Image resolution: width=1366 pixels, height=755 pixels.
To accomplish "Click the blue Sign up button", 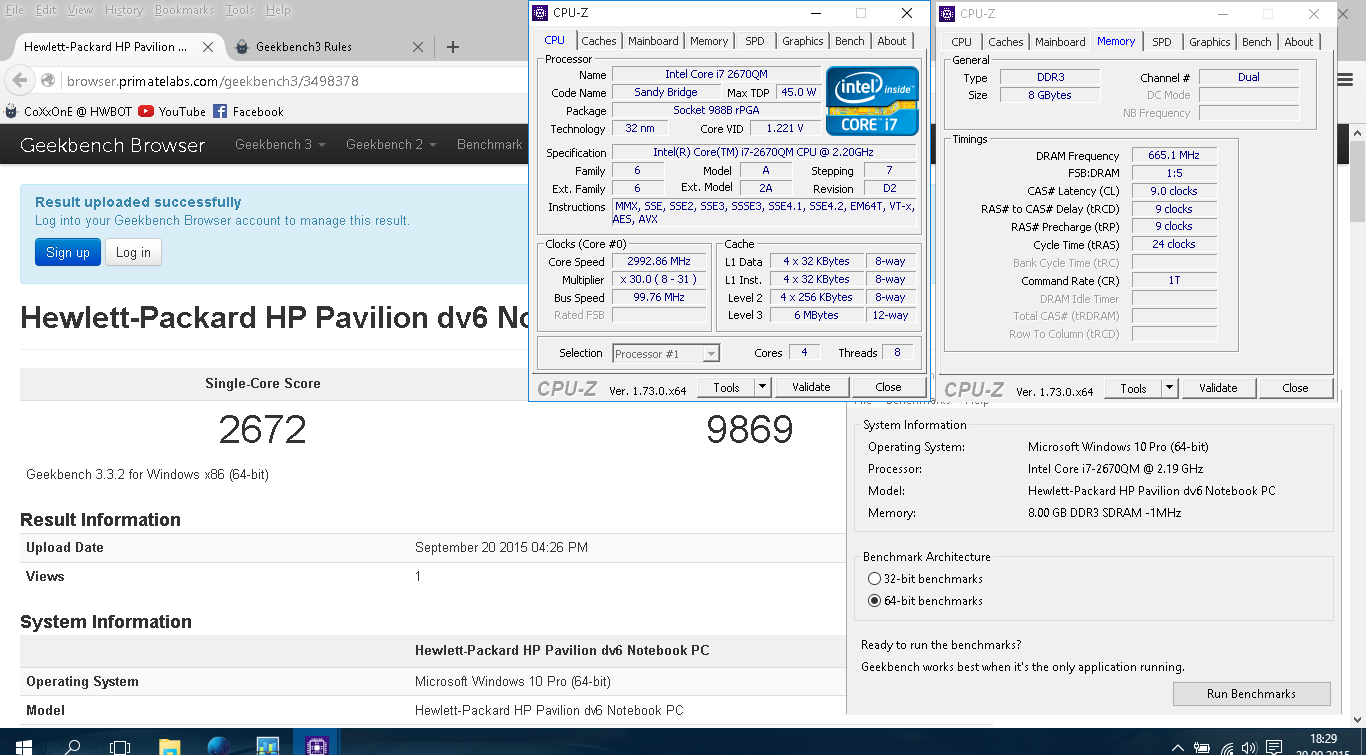I will click(x=68, y=252).
